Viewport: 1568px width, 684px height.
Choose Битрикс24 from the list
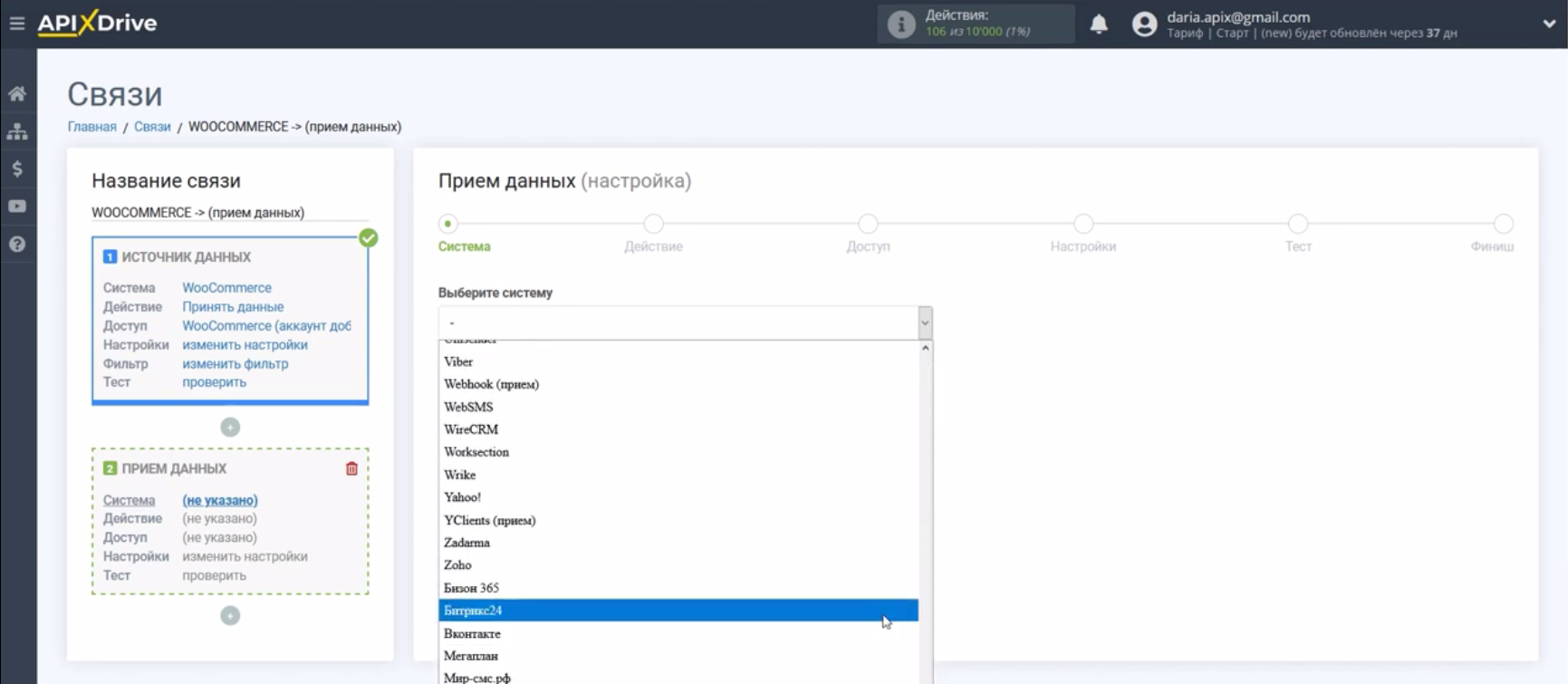click(x=678, y=611)
